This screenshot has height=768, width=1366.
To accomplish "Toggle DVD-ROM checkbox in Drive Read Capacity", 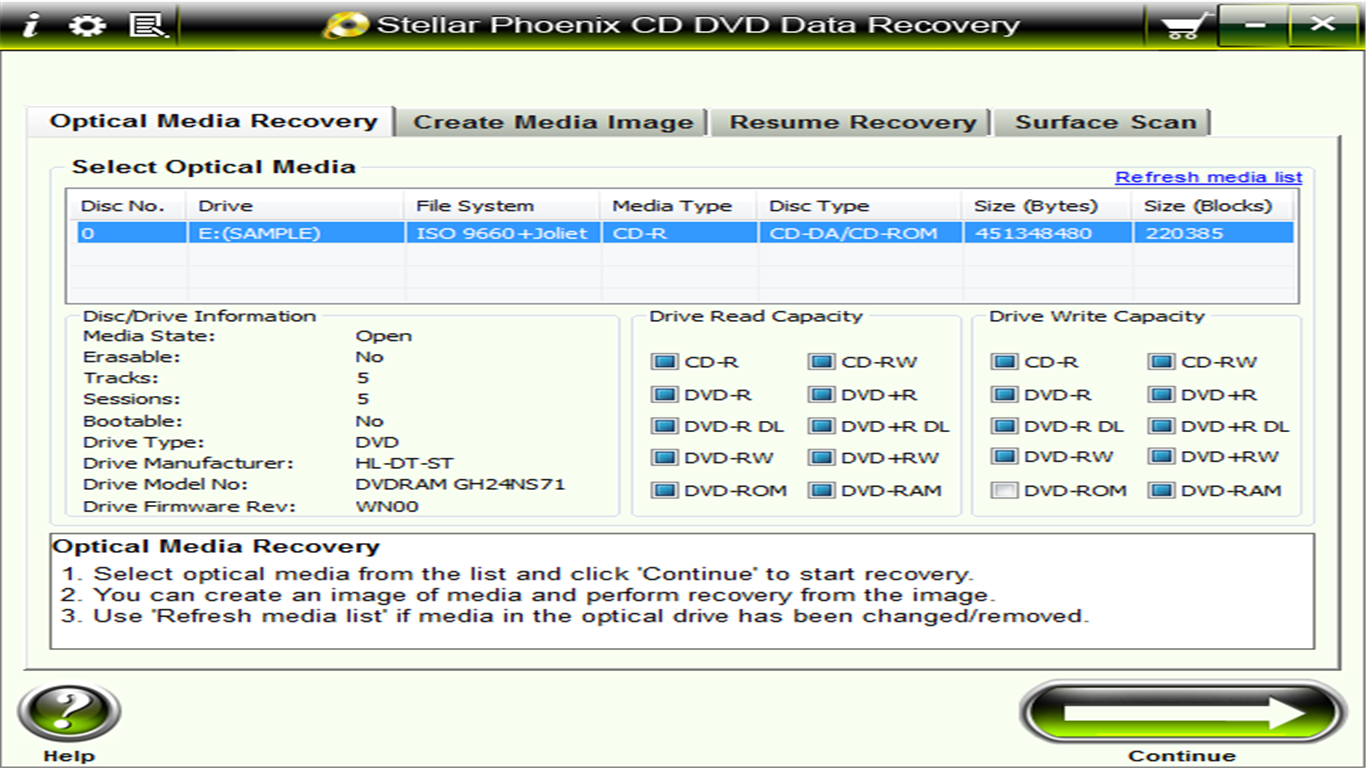I will [664, 490].
